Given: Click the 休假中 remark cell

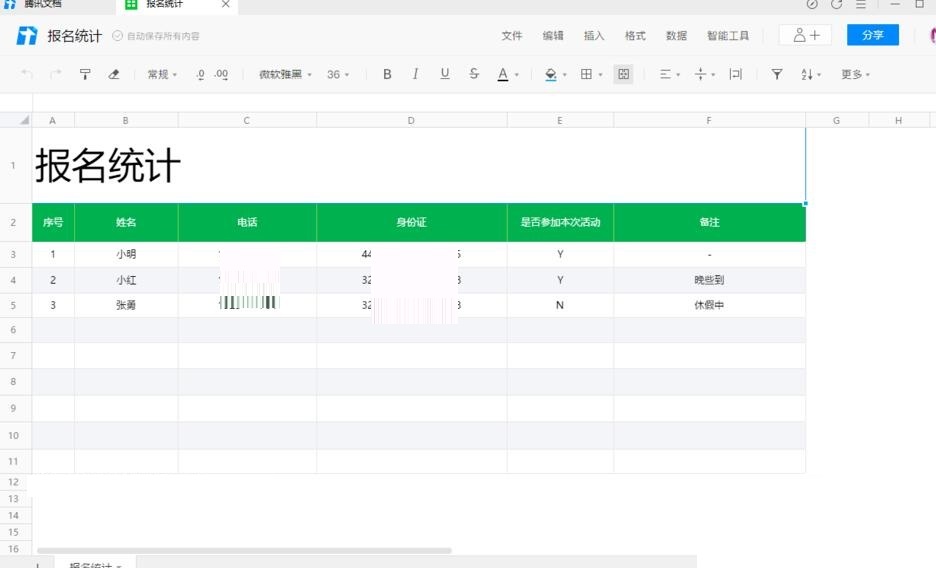Looking at the screenshot, I should pos(709,305).
